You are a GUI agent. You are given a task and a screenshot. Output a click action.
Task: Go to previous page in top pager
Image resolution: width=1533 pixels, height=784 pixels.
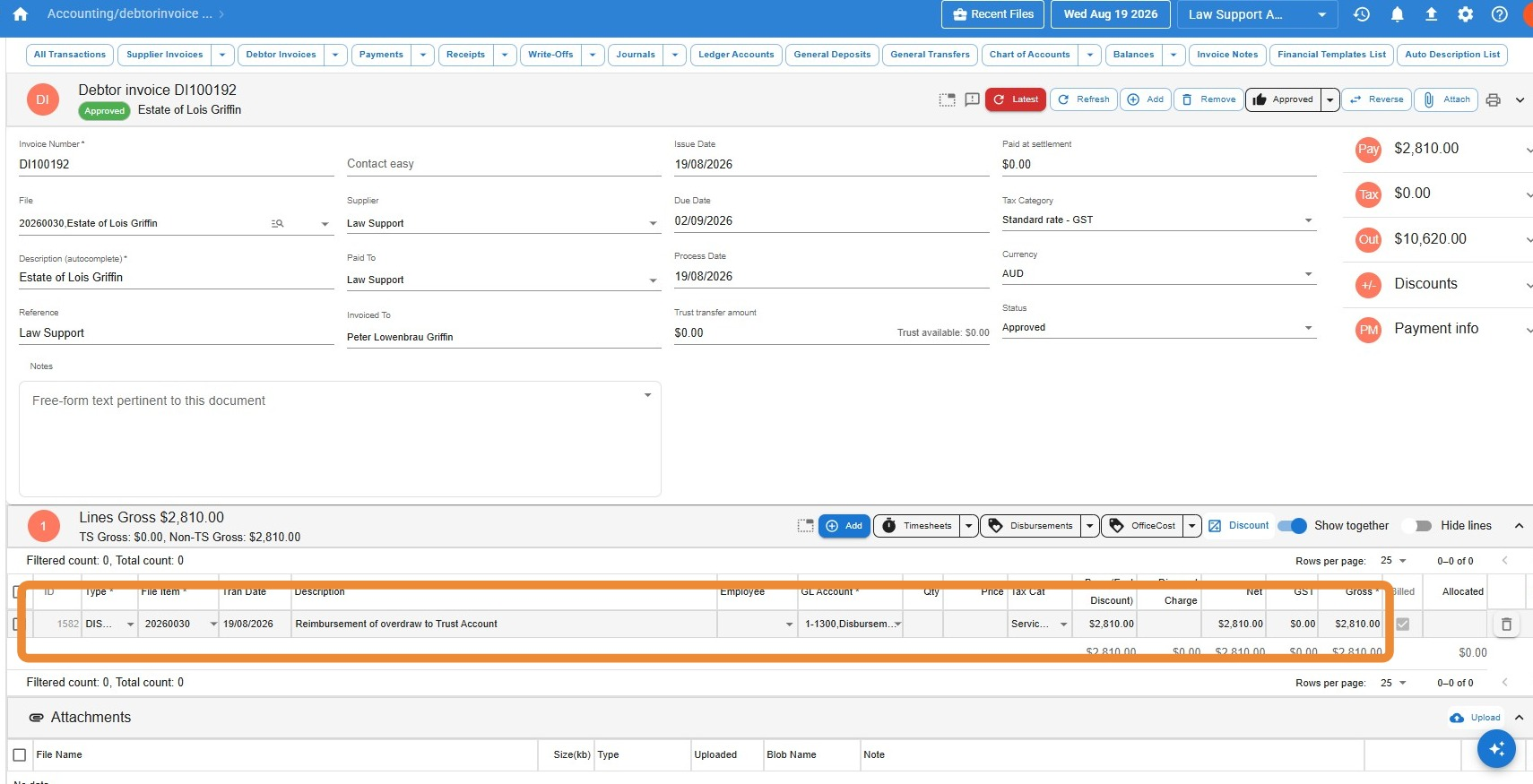(x=1505, y=560)
